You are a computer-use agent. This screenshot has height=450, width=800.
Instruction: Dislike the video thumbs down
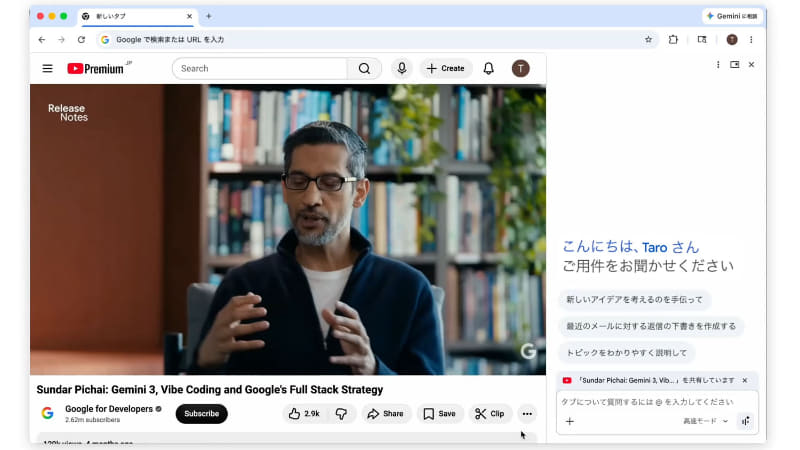point(341,414)
